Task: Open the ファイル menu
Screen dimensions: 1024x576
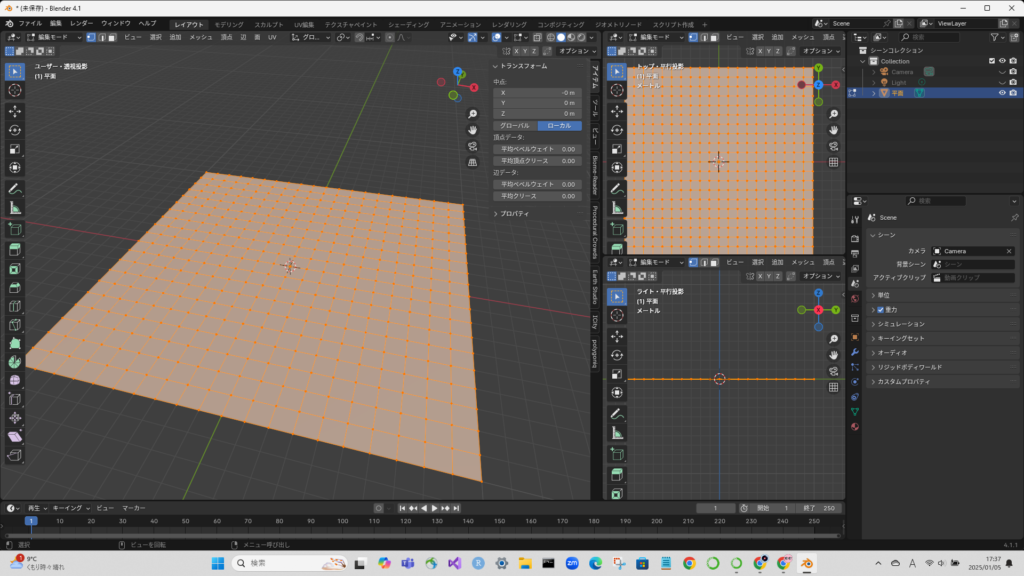Action: (x=30, y=23)
